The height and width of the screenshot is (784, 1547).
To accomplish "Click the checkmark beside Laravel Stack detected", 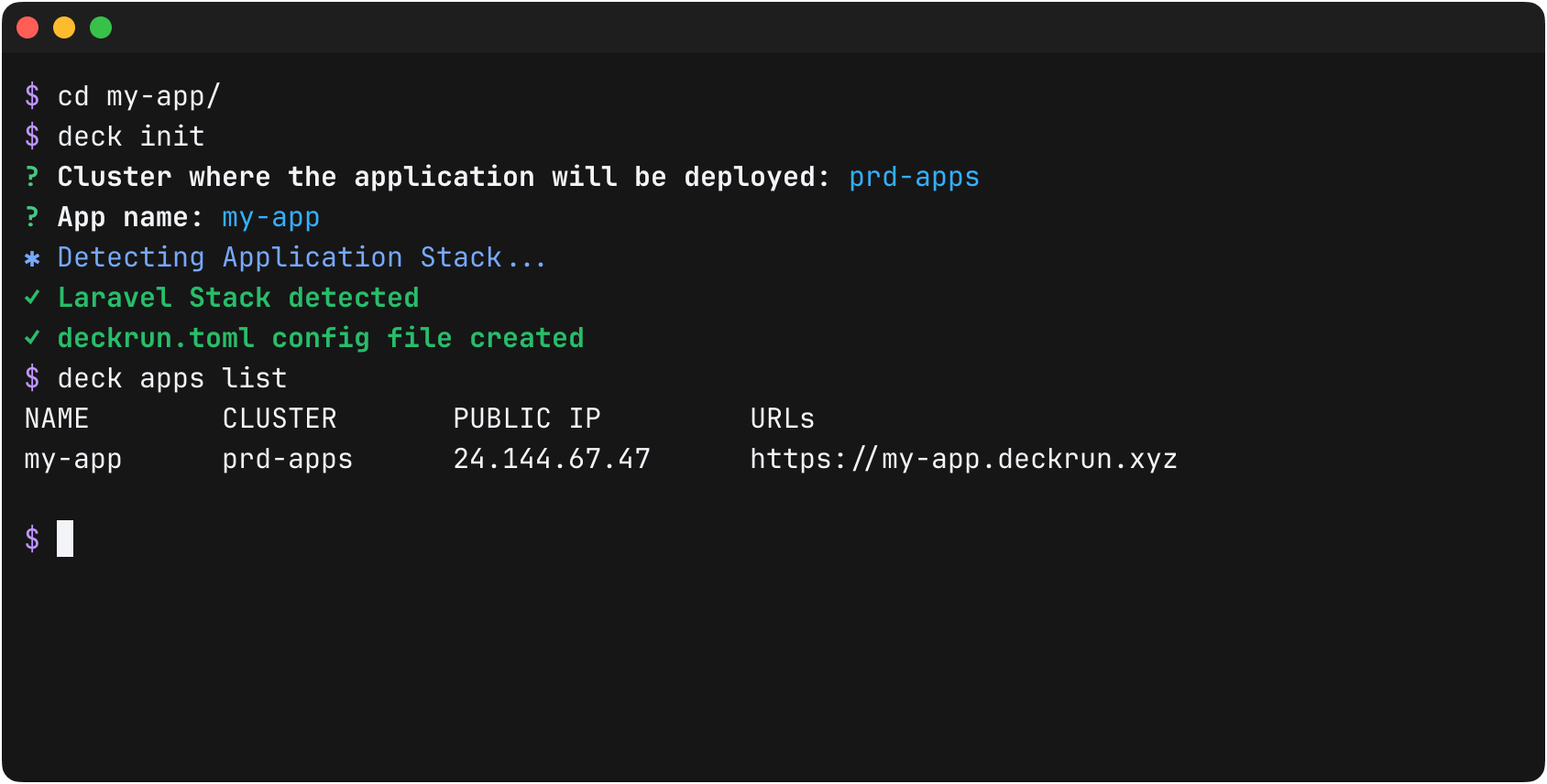I will pos(32,298).
